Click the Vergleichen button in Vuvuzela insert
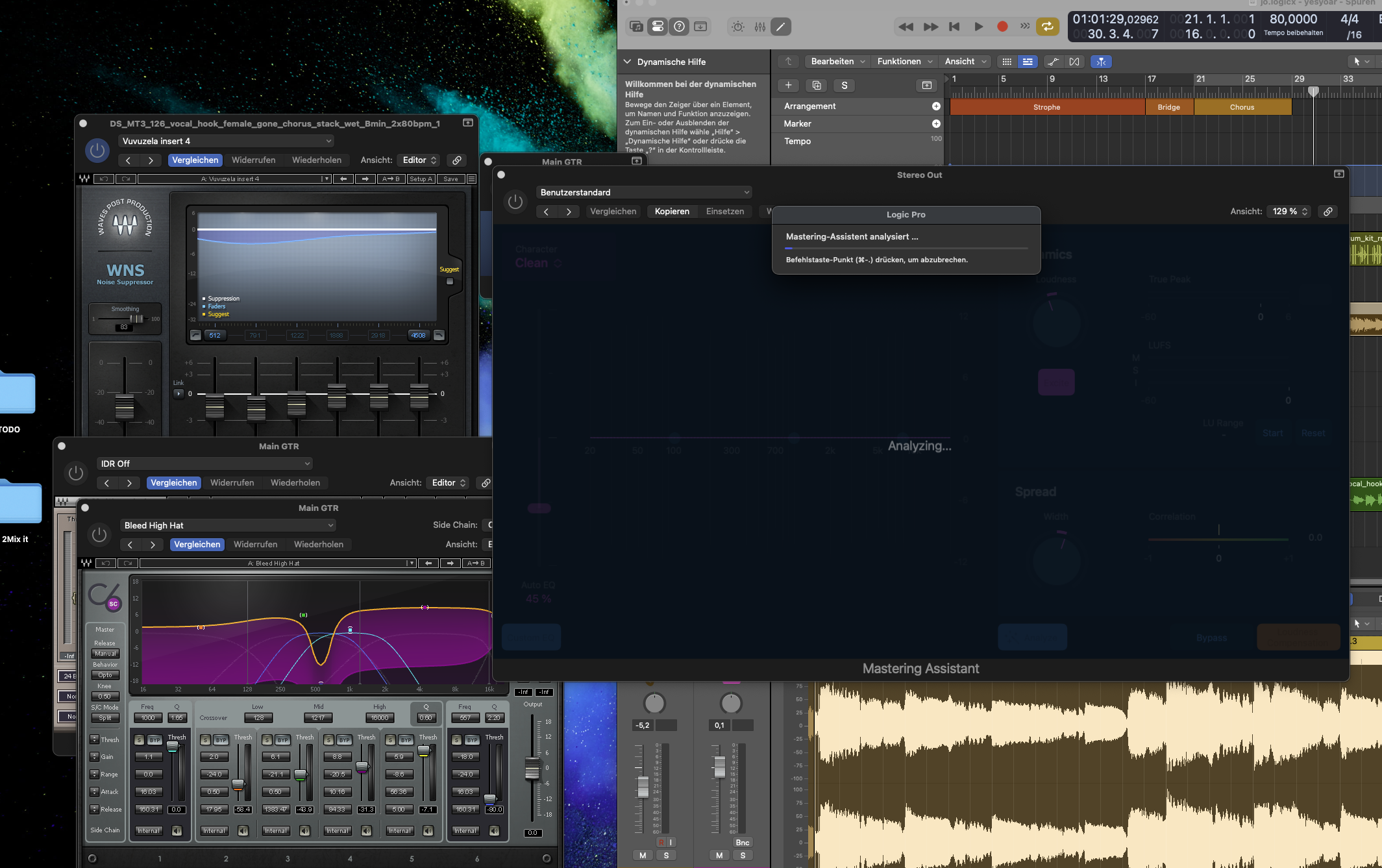The image size is (1382, 868). [x=195, y=160]
